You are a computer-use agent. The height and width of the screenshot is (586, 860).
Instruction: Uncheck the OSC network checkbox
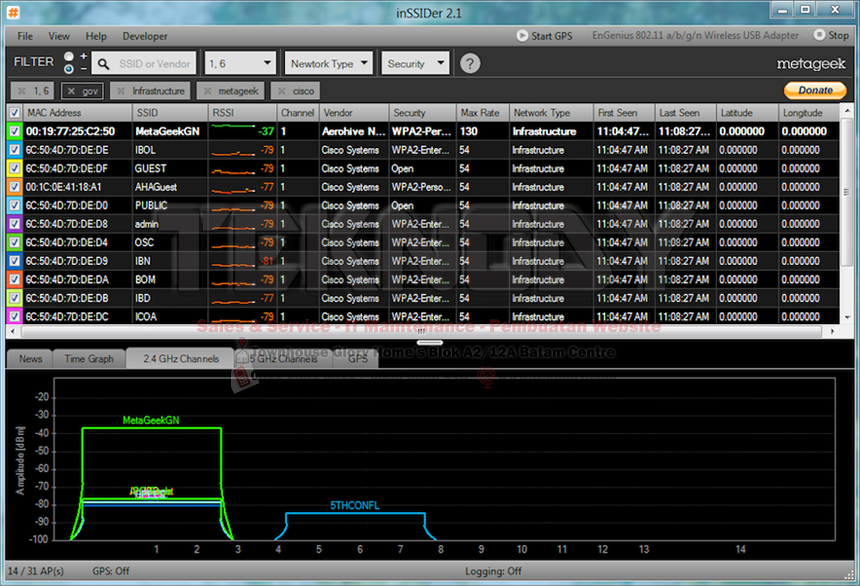tap(14, 243)
